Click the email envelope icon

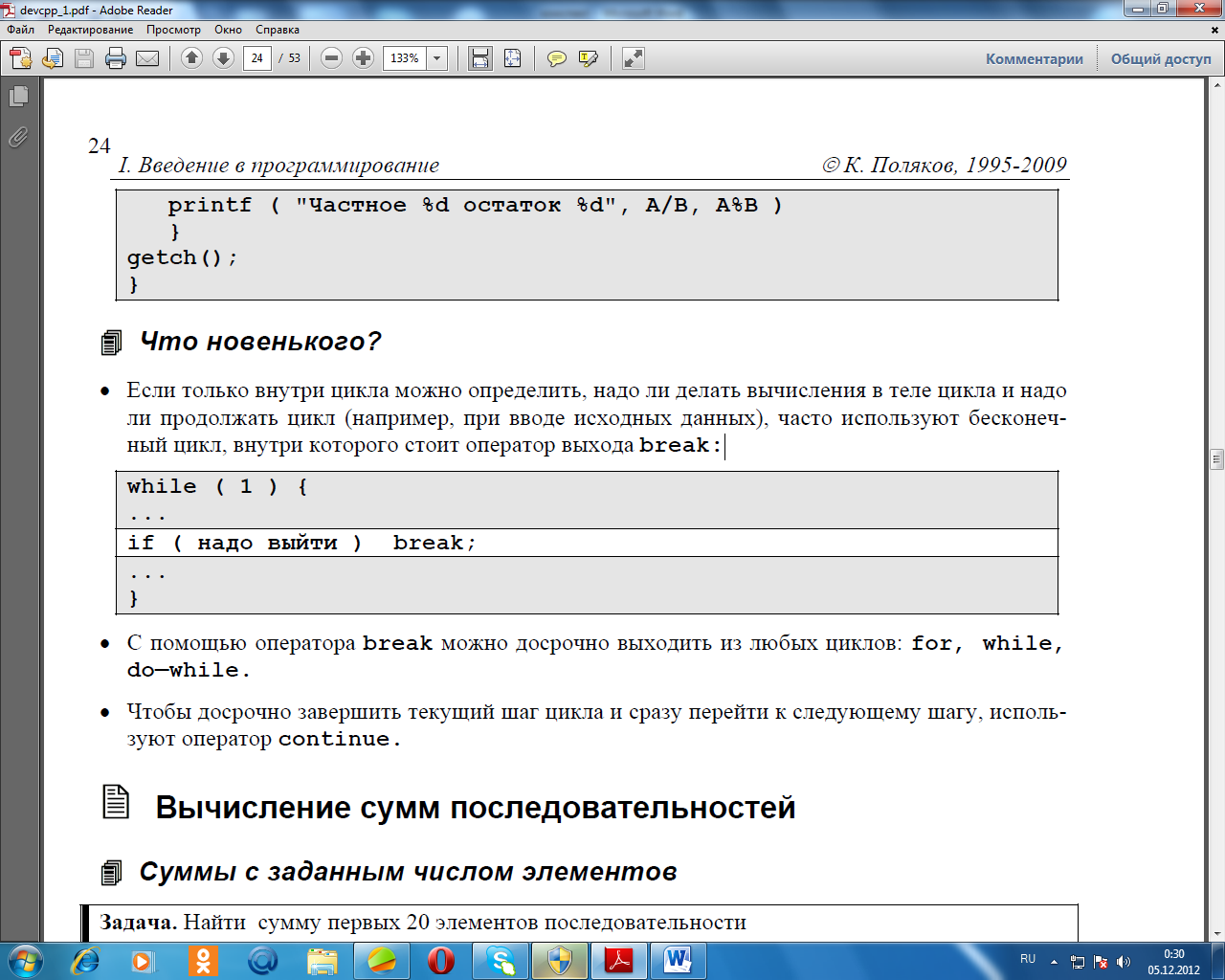[x=147, y=58]
